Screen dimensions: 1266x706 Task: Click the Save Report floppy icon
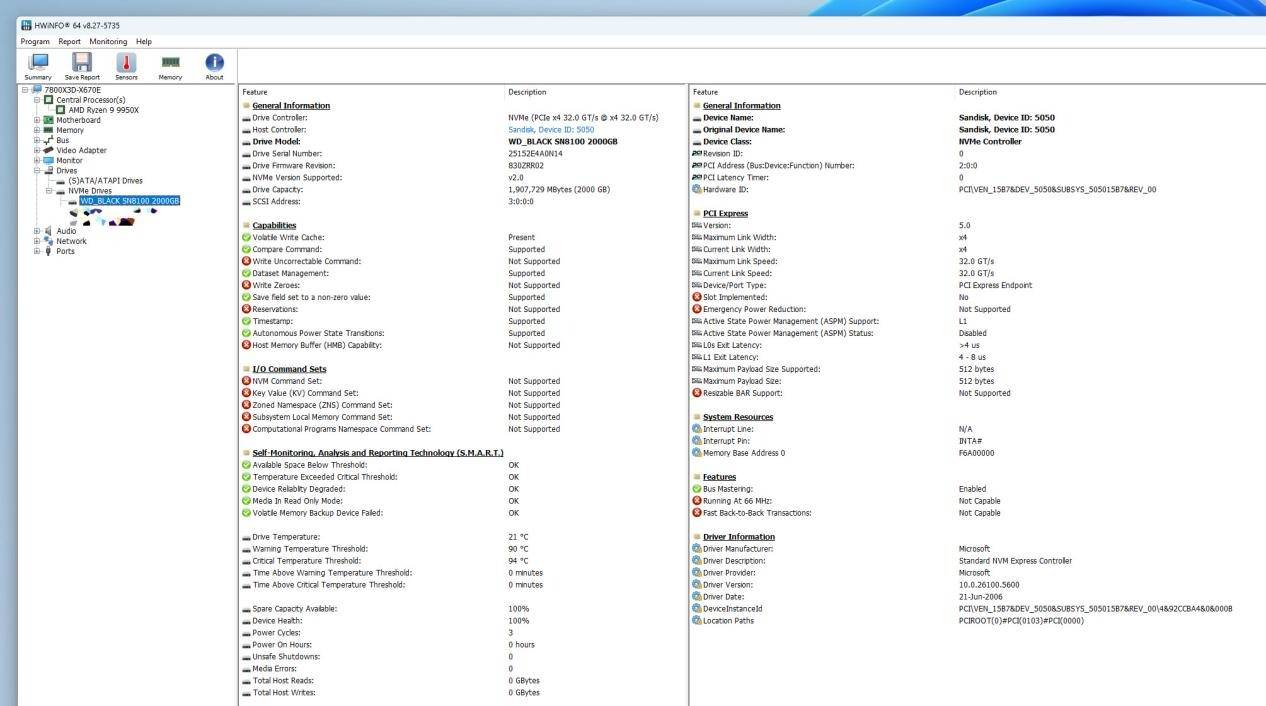82,64
